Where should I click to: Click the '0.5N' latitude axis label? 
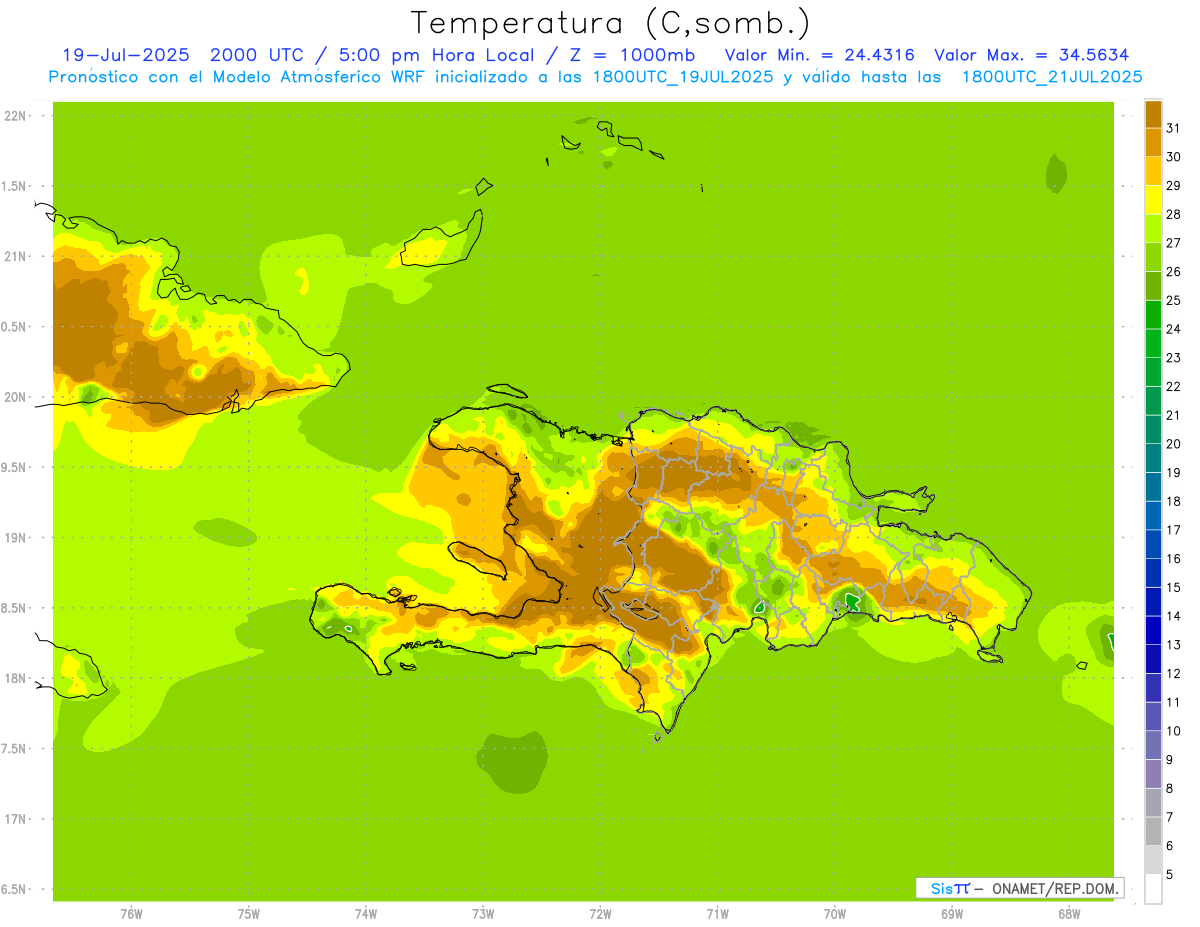(x=13, y=327)
